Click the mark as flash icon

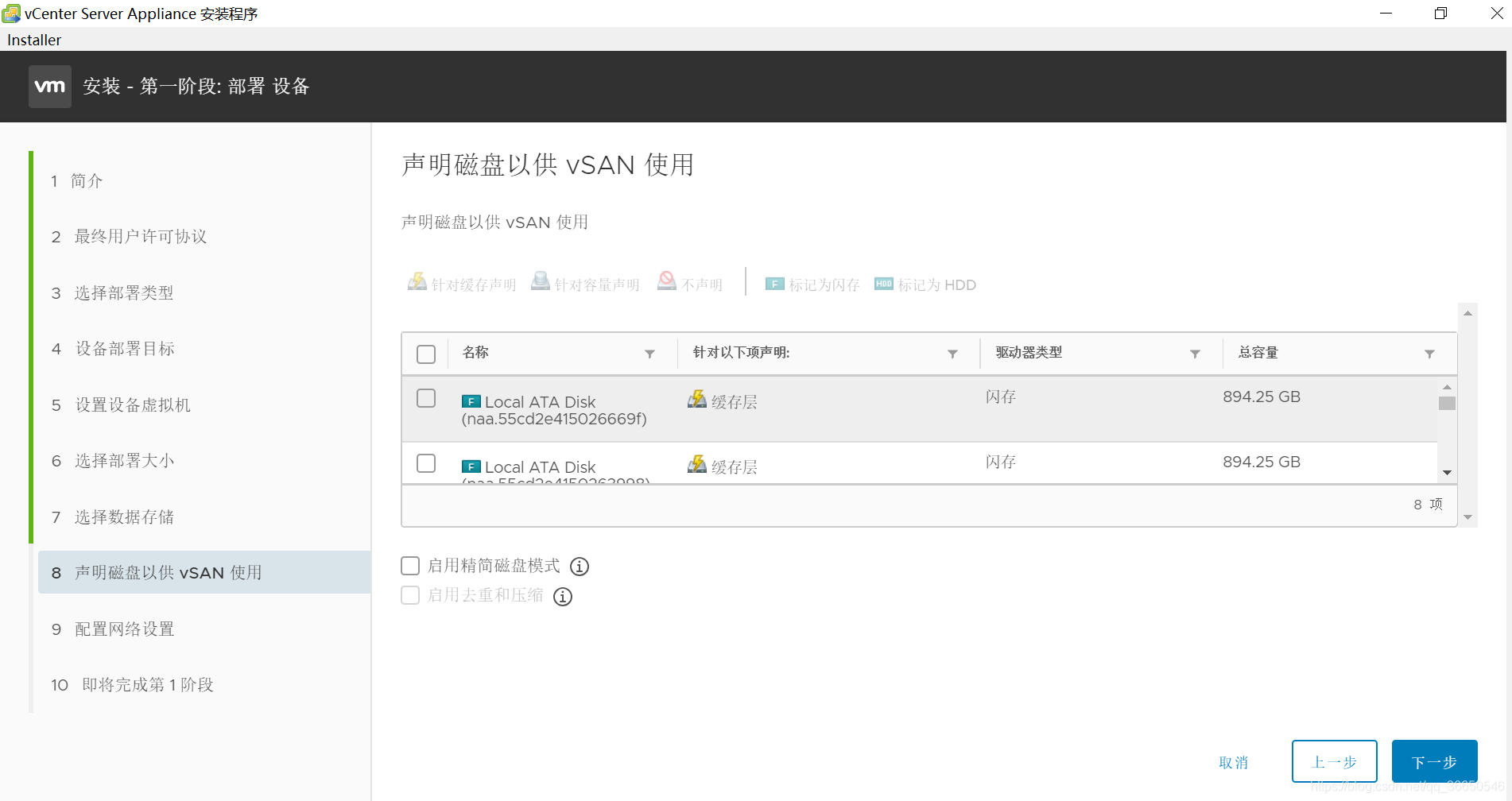(774, 284)
